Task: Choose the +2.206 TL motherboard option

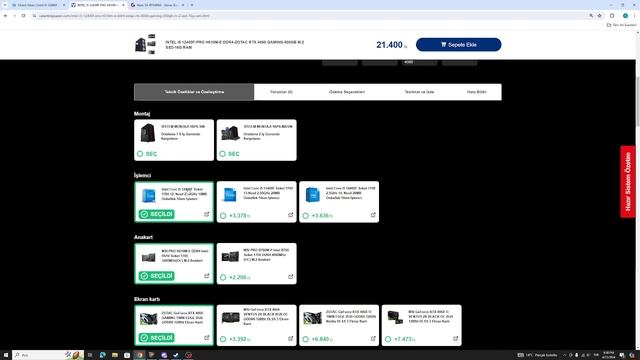Action: 223,277
